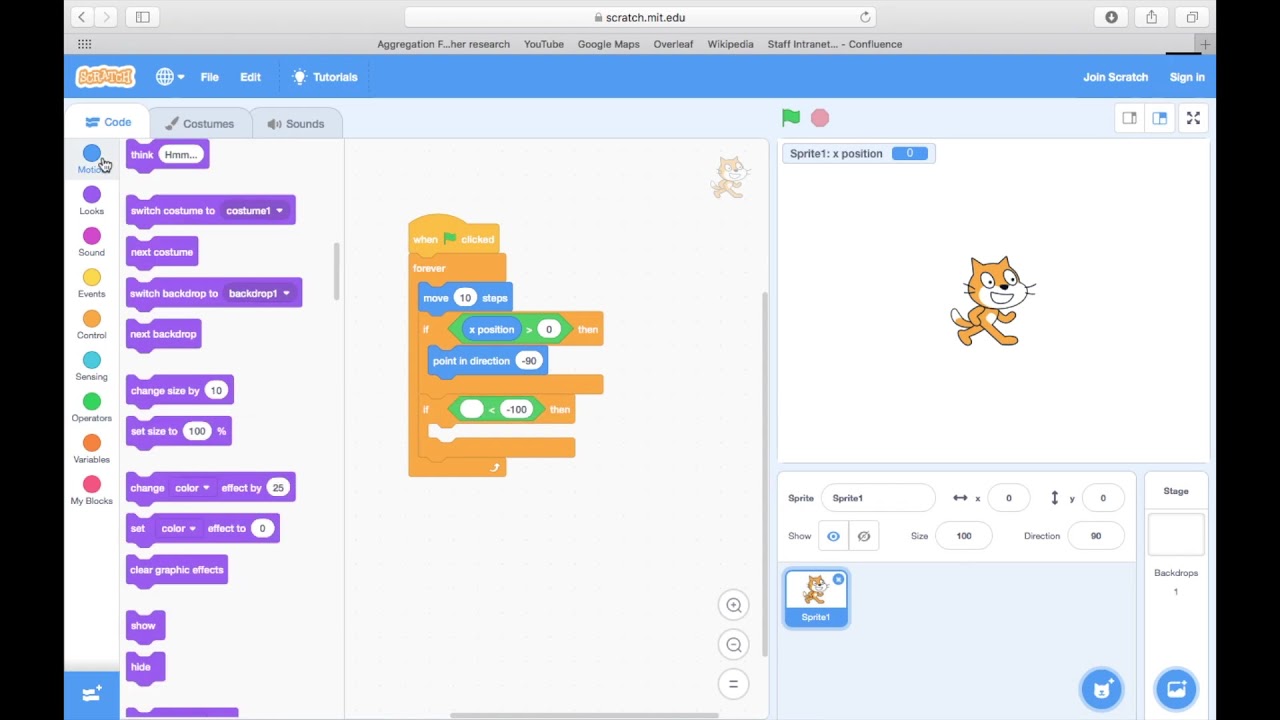Viewport: 1280px width, 720px height.
Task: Open Tutorials
Action: tap(324, 77)
